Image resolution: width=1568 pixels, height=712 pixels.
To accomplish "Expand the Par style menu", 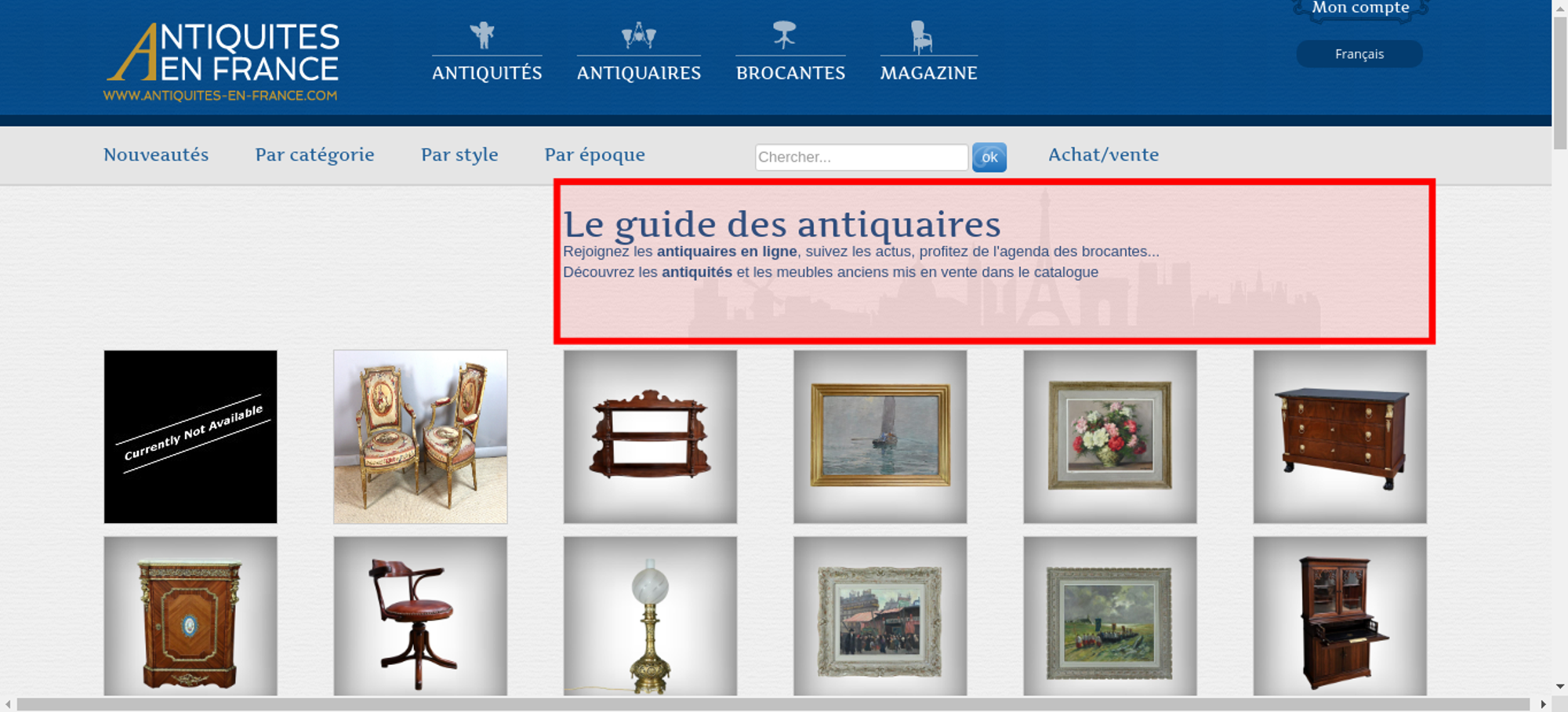I will click(x=459, y=155).
